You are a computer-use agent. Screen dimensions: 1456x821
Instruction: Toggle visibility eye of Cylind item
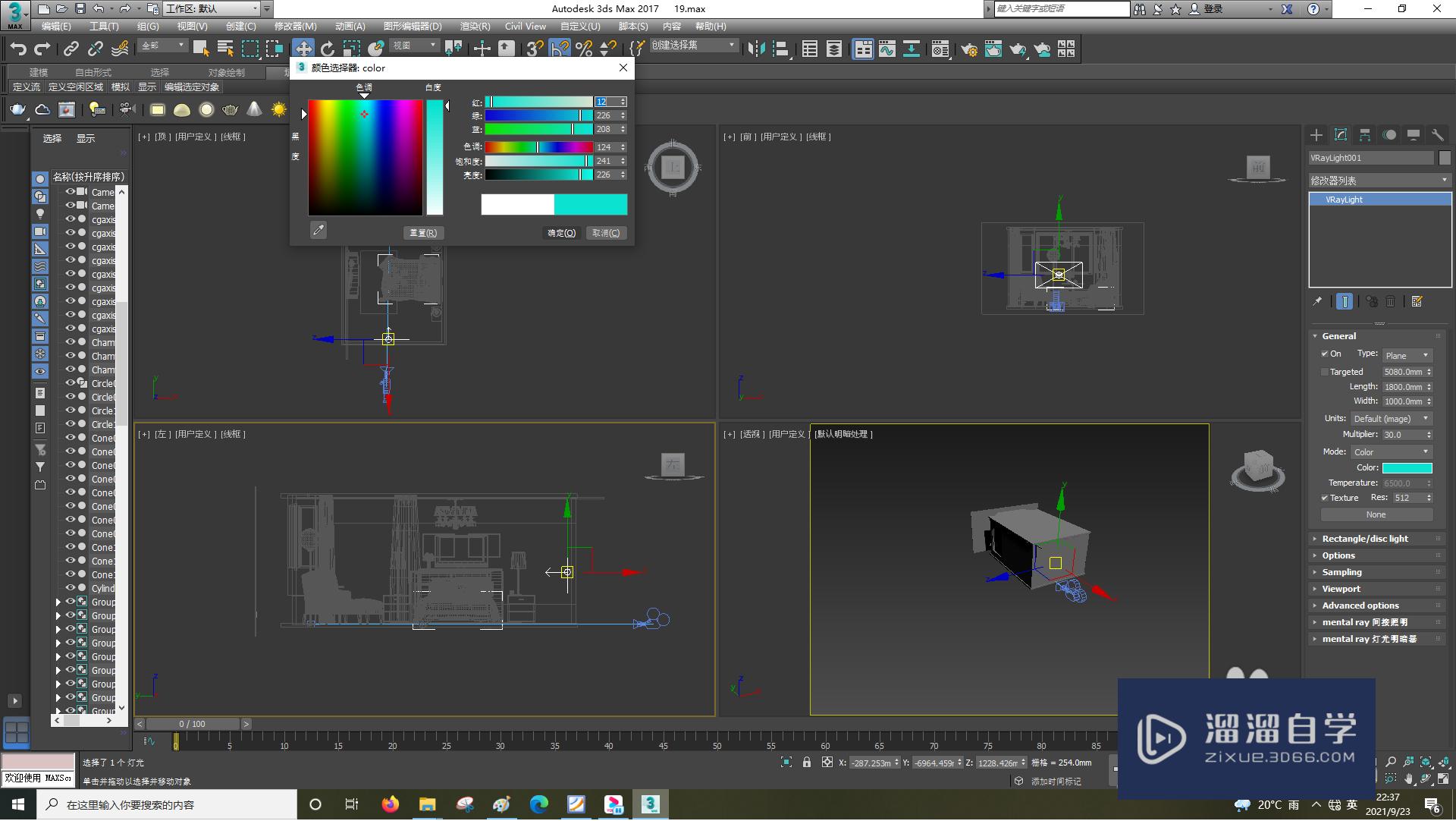coord(71,588)
